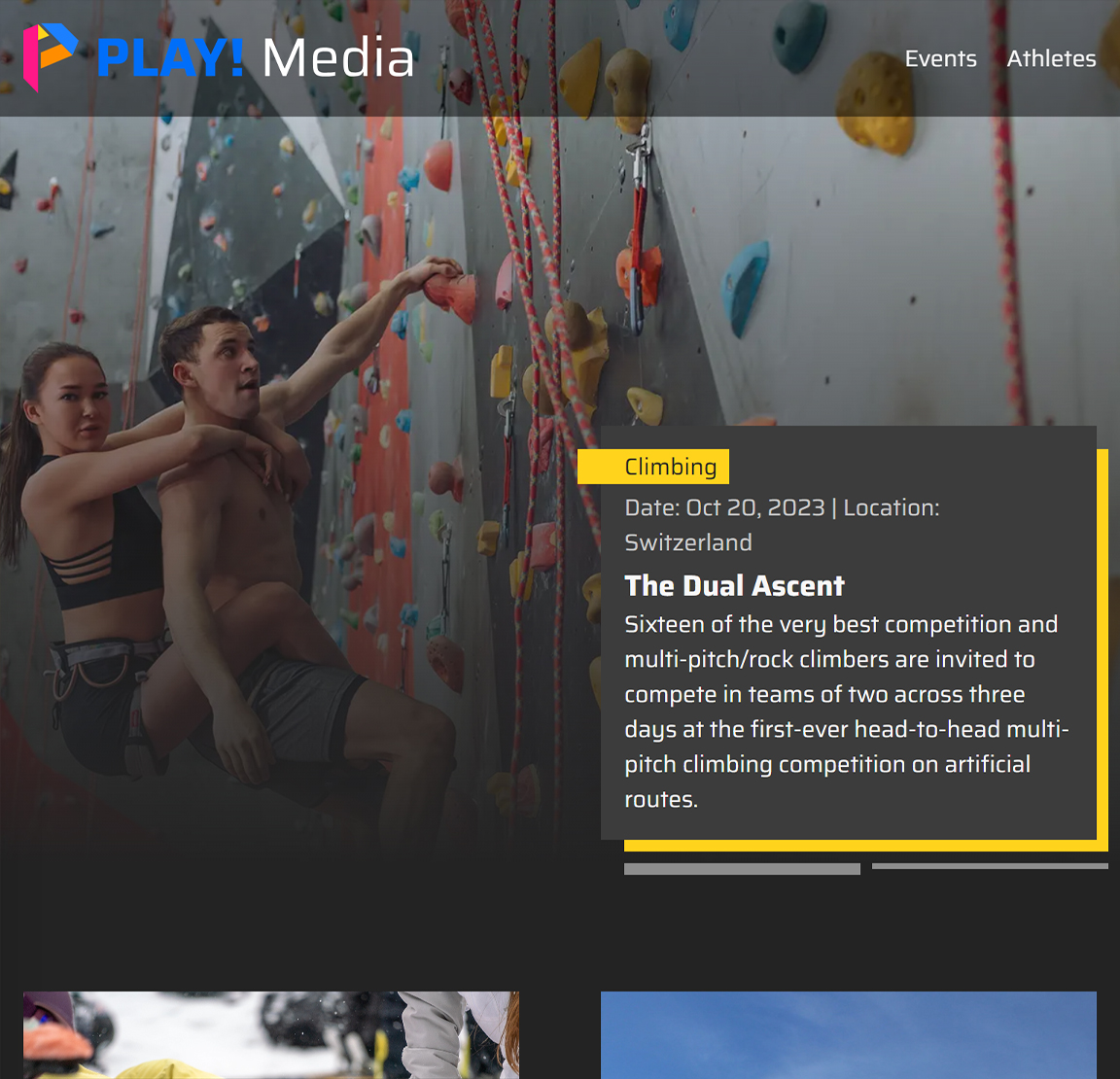Select the yellow Climbing category tag
This screenshot has width=1120, height=1079.
(x=653, y=467)
